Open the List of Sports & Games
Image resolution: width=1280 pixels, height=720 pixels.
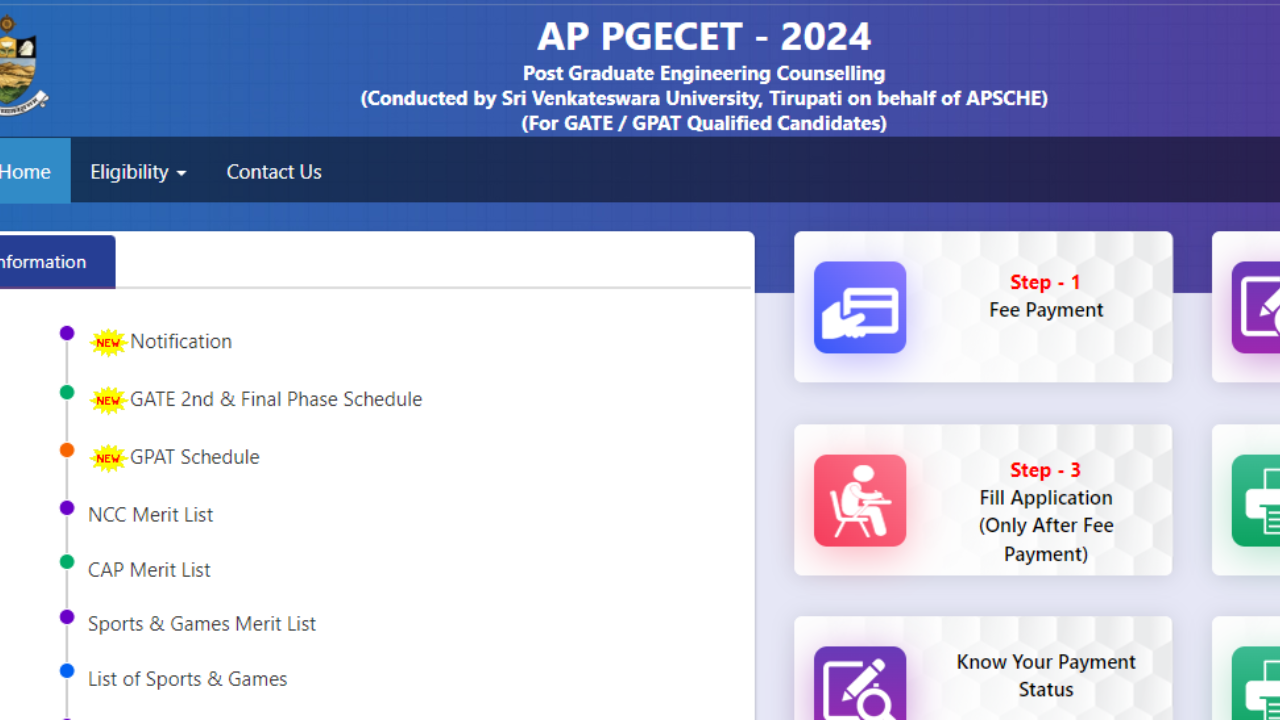pos(188,679)
